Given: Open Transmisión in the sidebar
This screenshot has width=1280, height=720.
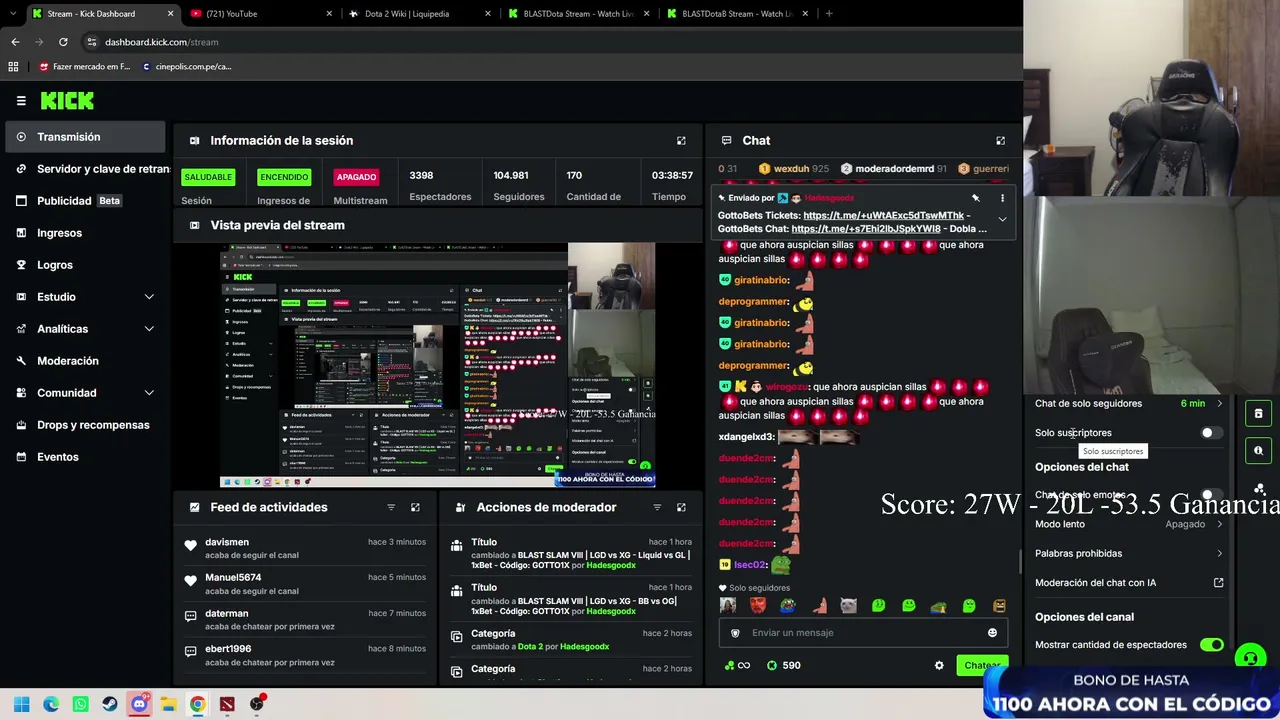Looking at the screenshot, I should point(85,137).
